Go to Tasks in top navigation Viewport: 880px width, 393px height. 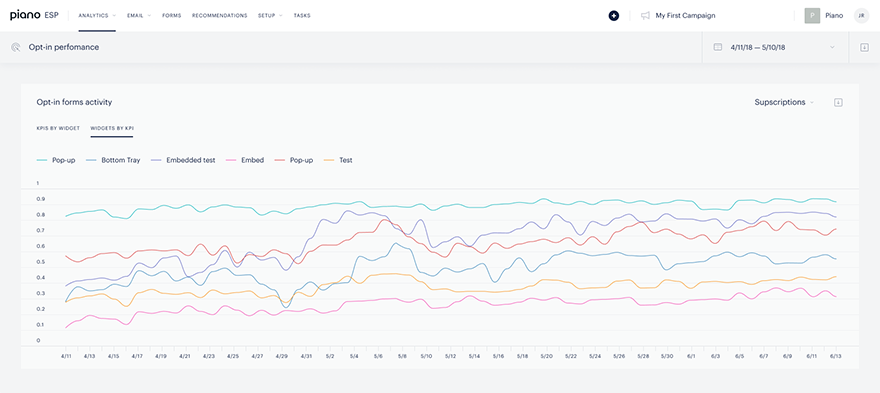click(302, 16)
